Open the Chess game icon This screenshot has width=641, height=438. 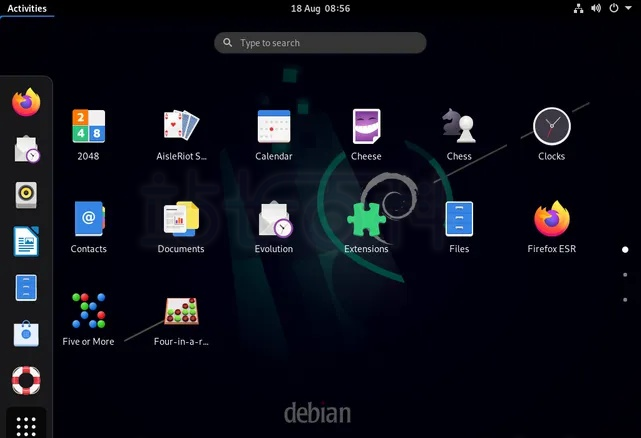point(459,126)
